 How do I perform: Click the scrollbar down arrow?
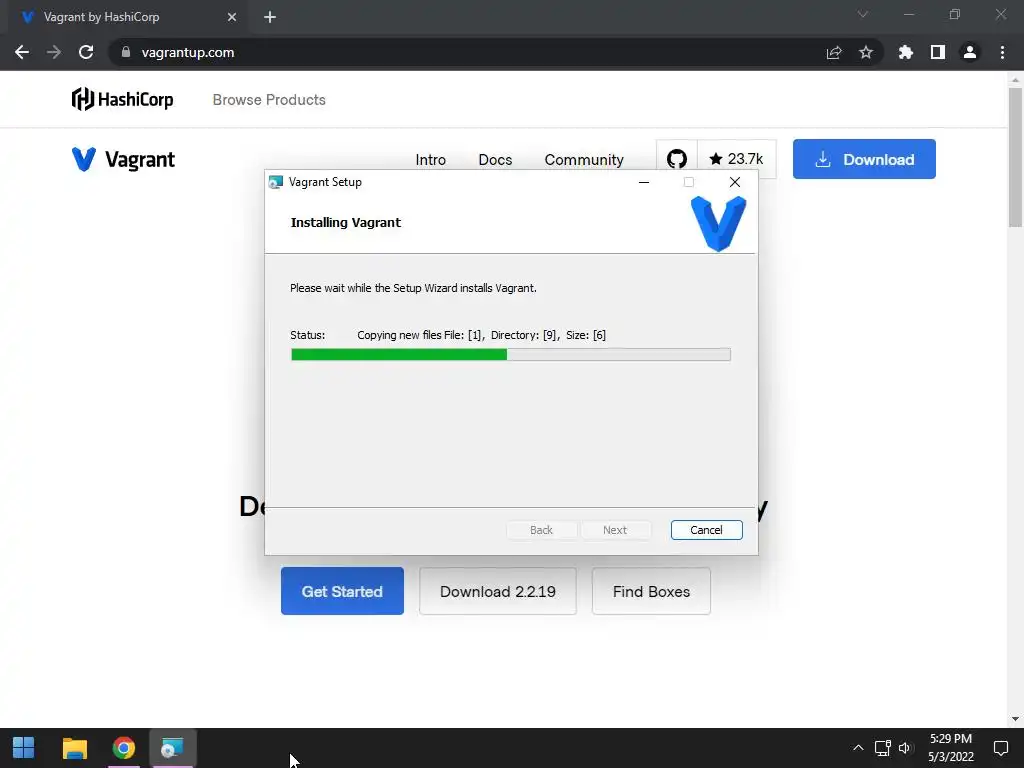(x=1015, y=719)
